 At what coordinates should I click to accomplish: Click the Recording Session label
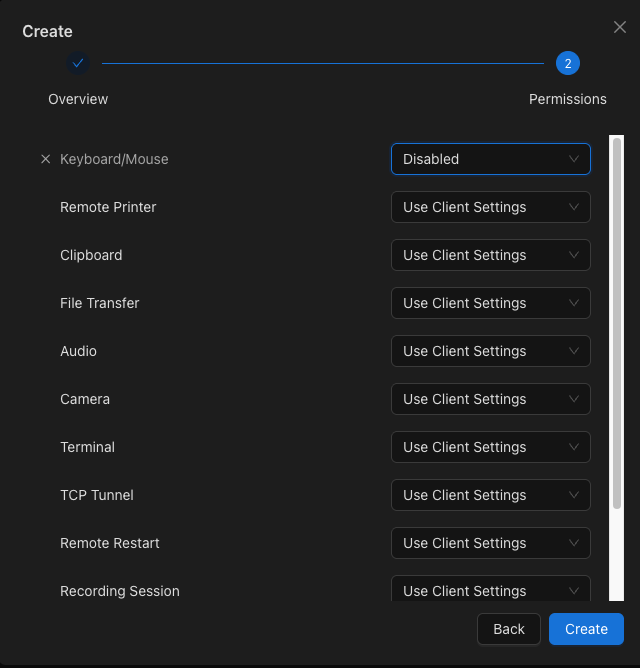point(120,591)
